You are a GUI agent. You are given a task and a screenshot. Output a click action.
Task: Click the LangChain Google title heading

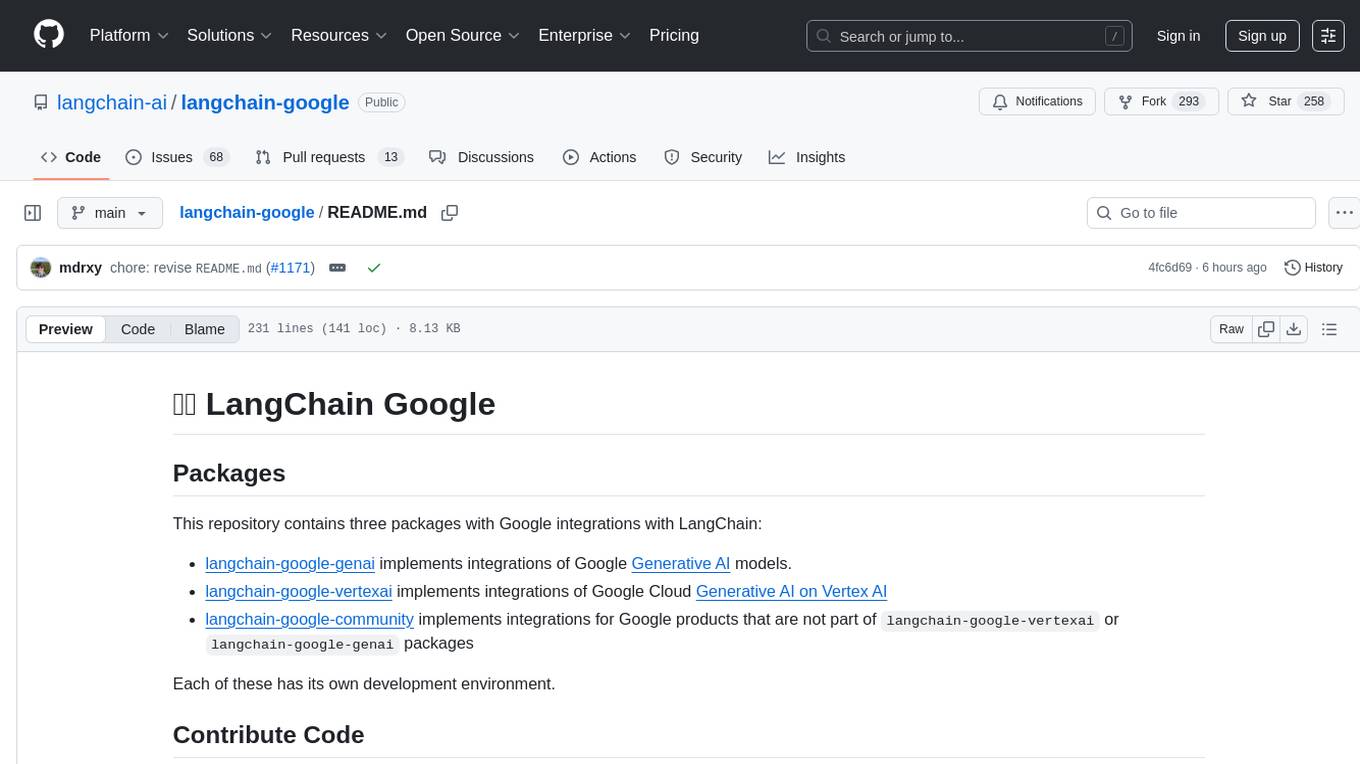[334, 404]
